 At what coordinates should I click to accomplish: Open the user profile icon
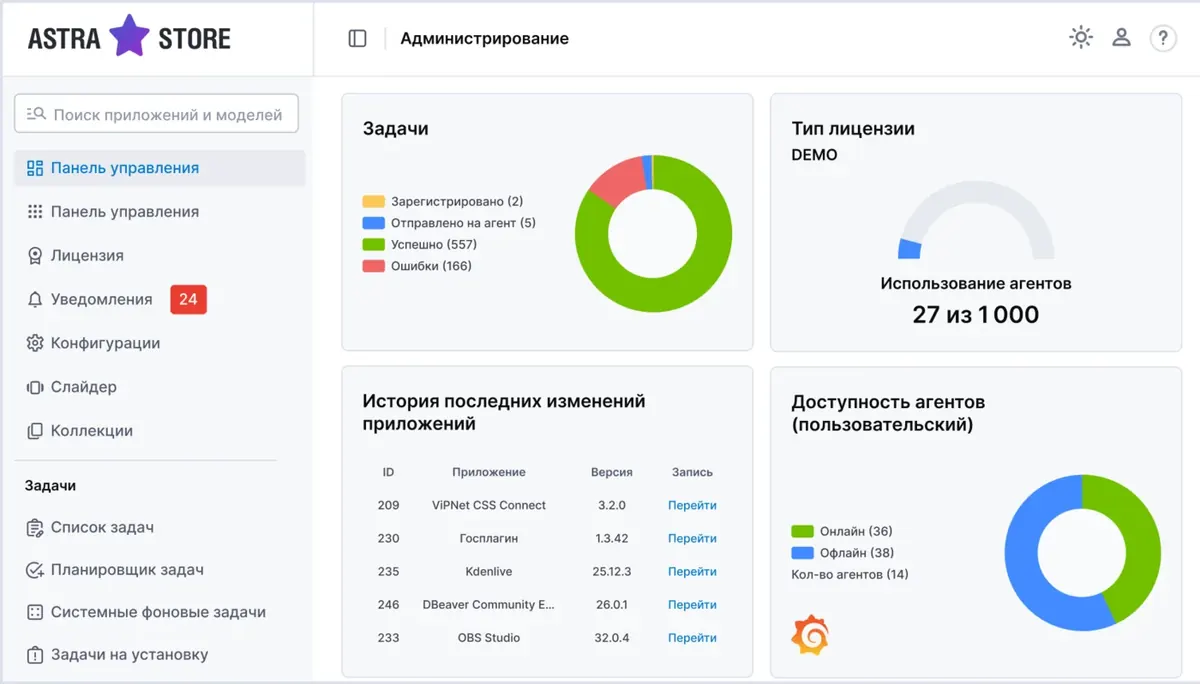pyautogui.click(x=1122, y=38)
